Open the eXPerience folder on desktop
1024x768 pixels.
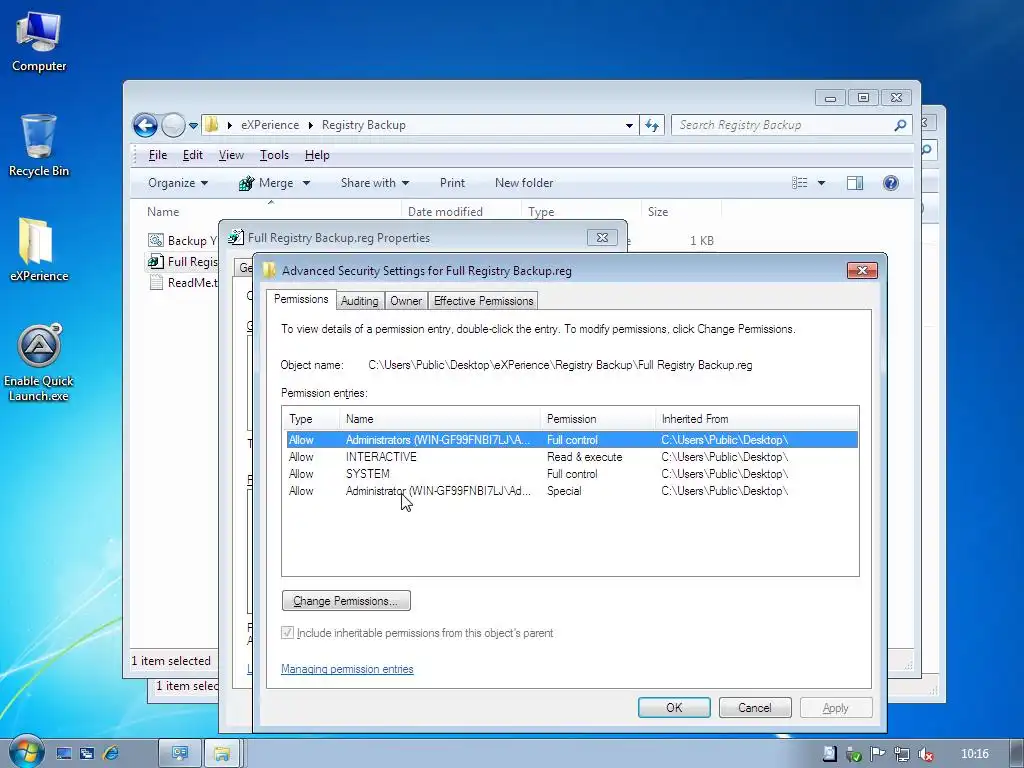(39, 249)
